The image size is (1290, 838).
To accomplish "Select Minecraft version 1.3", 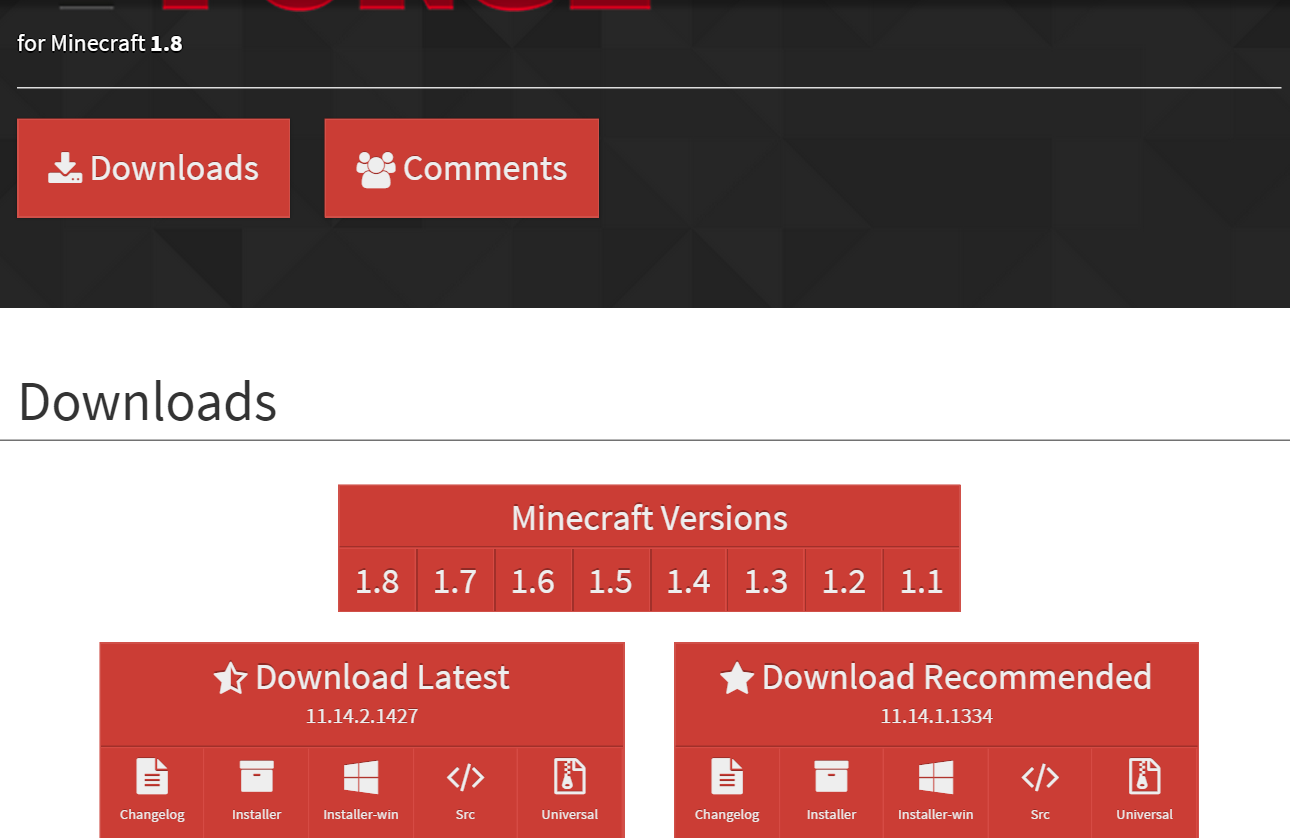I will pos(766,580).
